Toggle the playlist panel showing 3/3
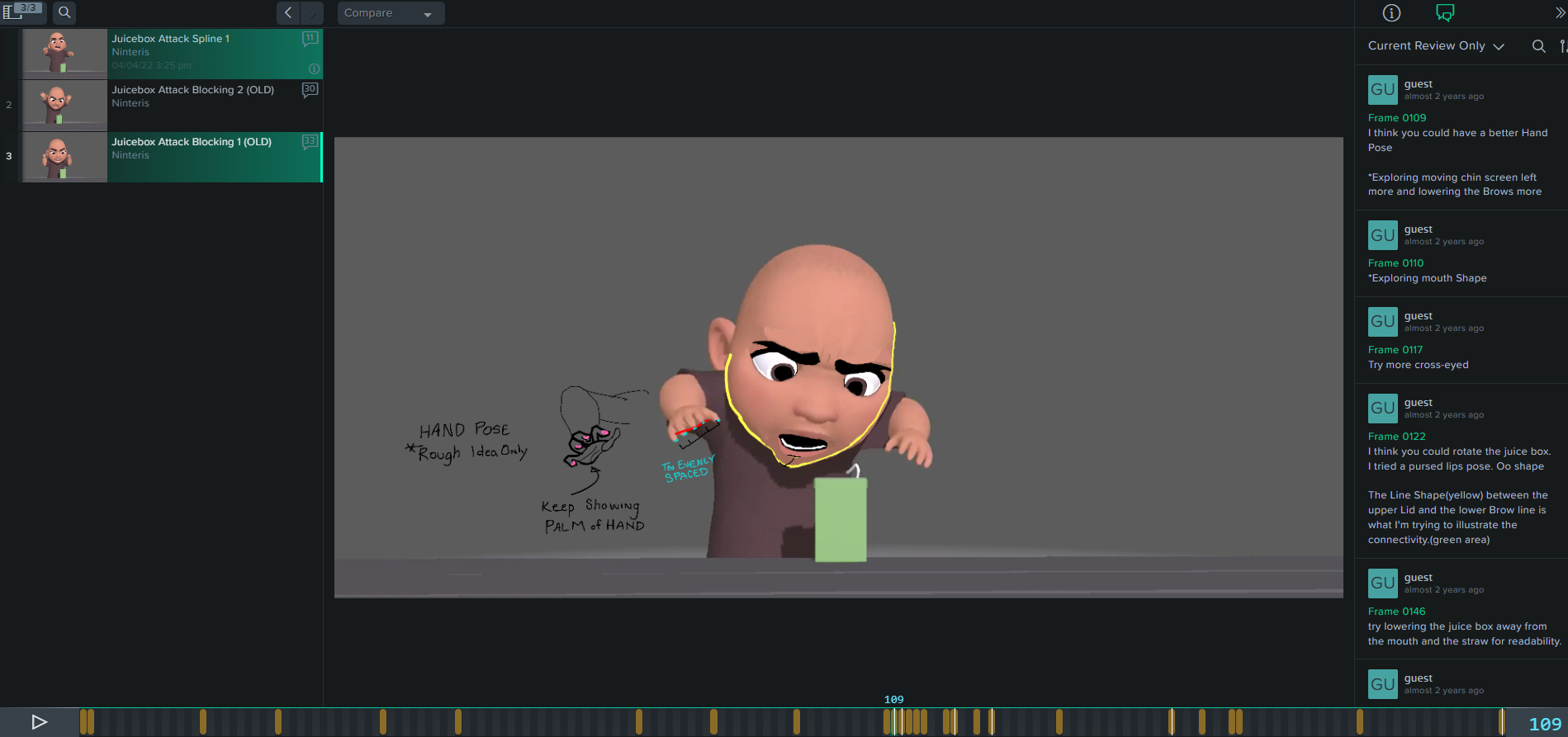 pyautogui.click(x=22, y=12)
